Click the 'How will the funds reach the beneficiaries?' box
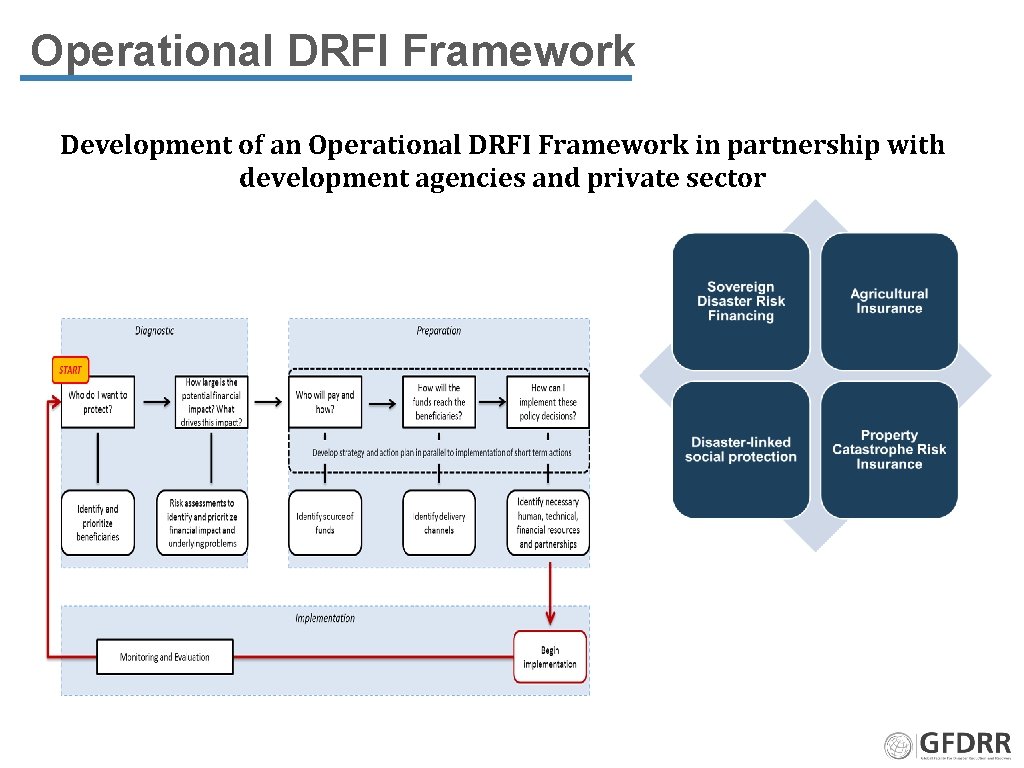1024x768 pixels. [x=439, y=402]
